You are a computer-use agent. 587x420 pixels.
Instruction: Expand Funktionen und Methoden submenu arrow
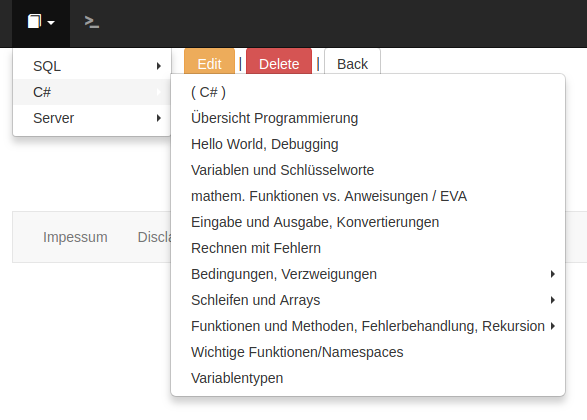(x=553, y=326)
